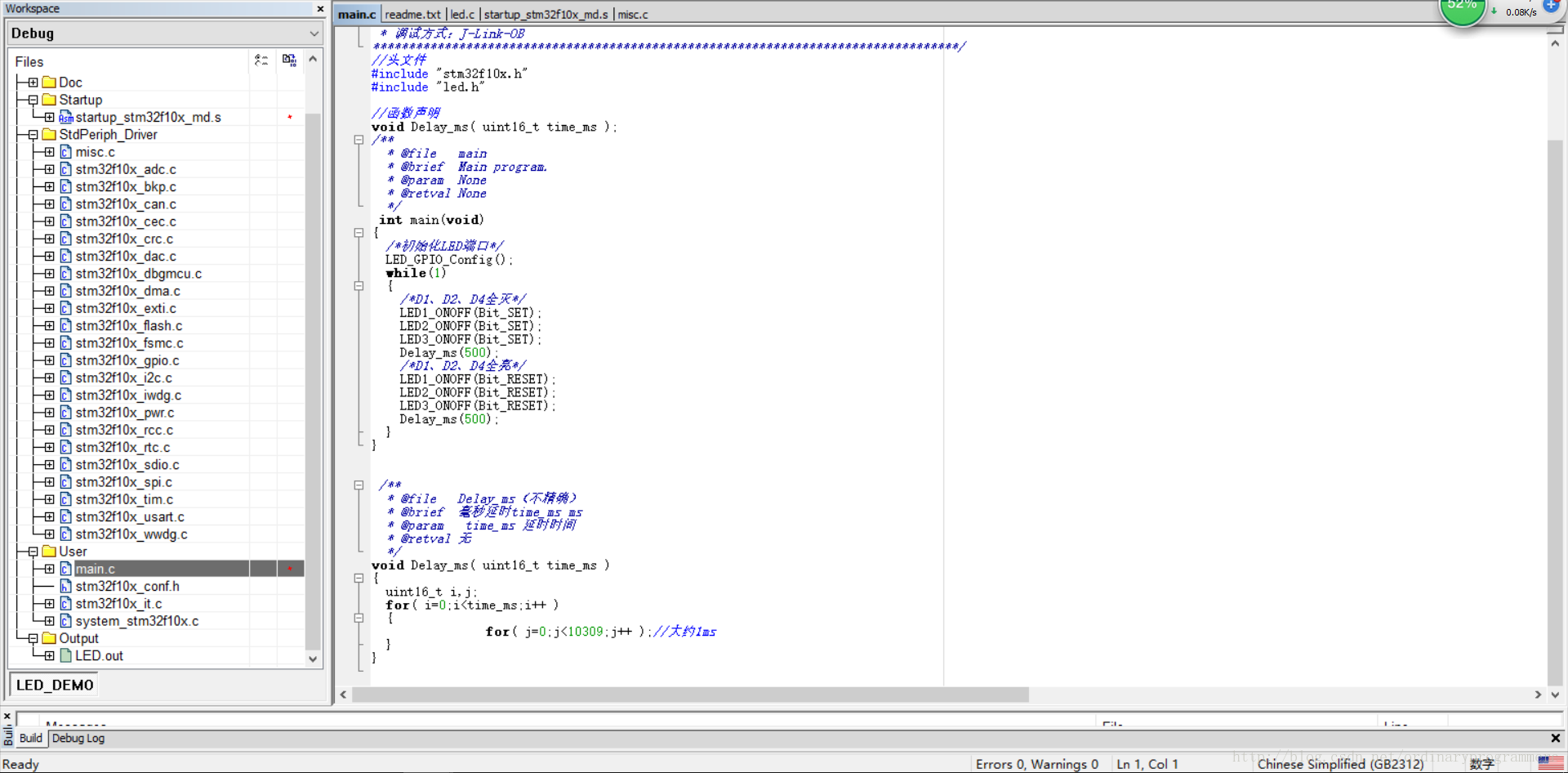Click the editor horizontal scrollbar right arrow

[x=1539, y=695]
